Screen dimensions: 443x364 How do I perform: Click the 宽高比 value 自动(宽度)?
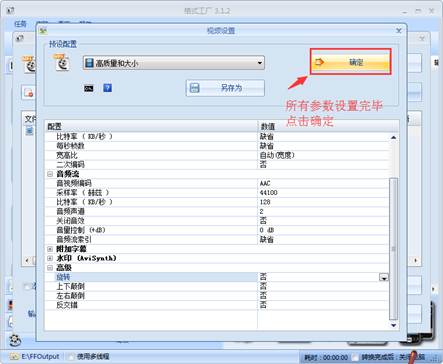277,155
